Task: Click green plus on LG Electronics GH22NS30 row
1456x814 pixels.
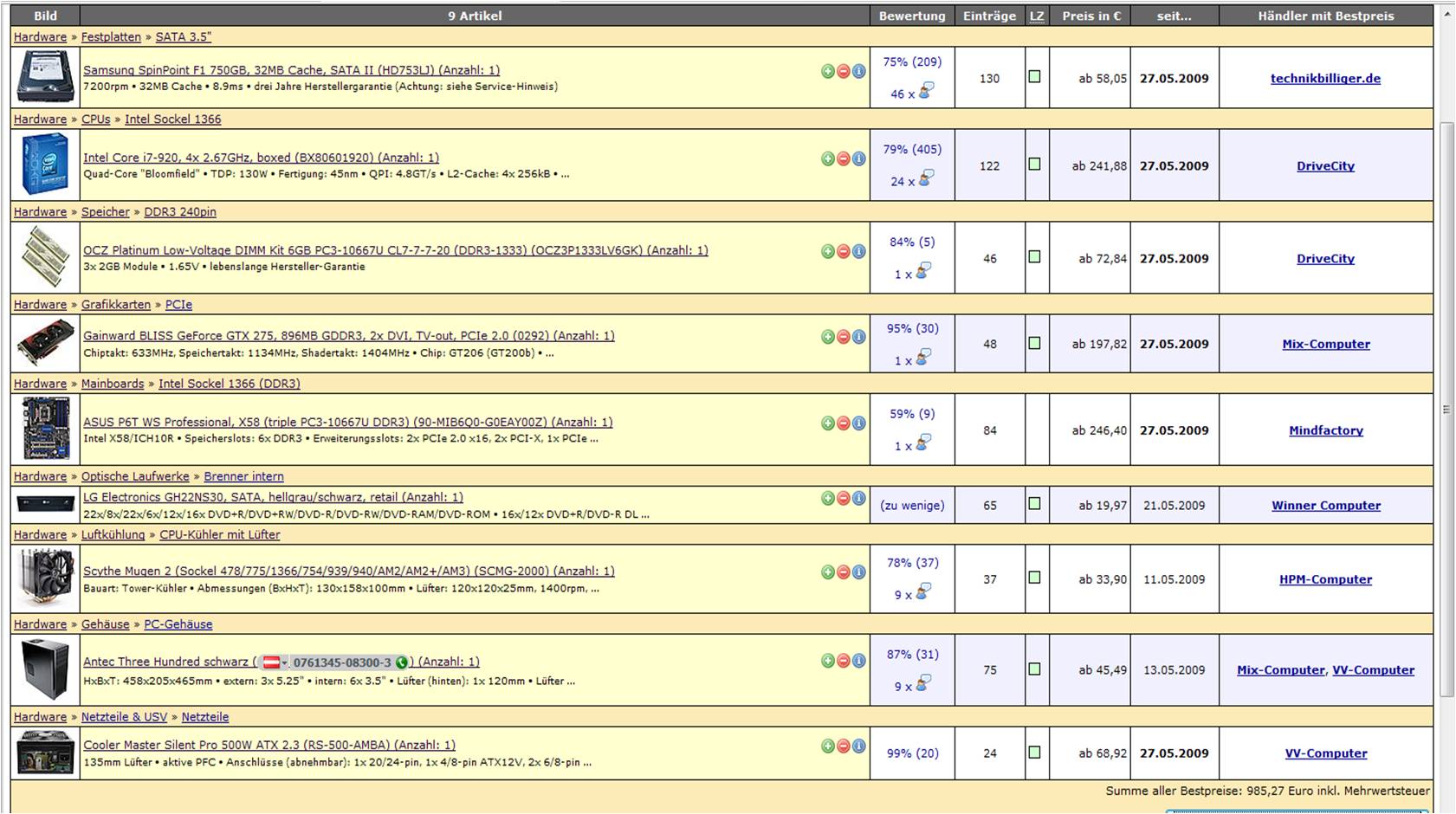Action: pyautogui.click(x=828, y=498)
